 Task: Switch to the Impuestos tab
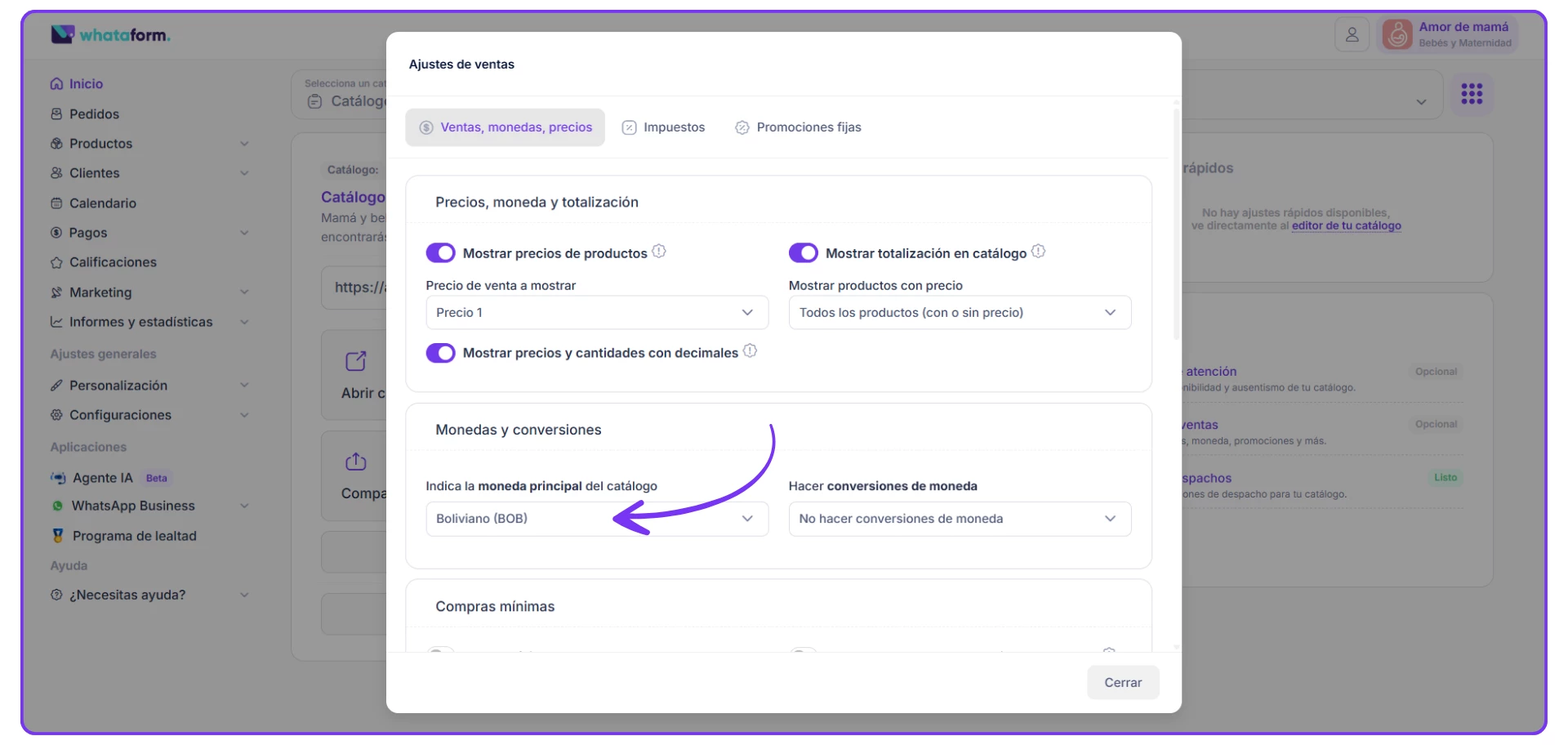coord(663,127)
